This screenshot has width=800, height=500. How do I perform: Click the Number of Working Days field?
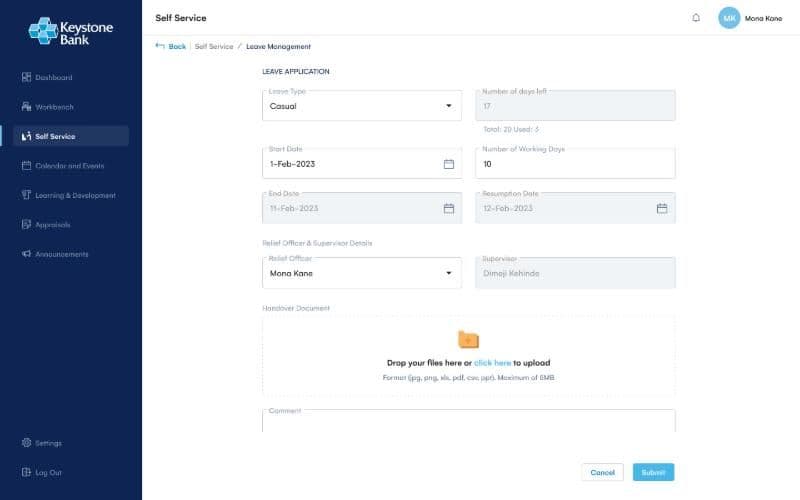click(575, 163)
